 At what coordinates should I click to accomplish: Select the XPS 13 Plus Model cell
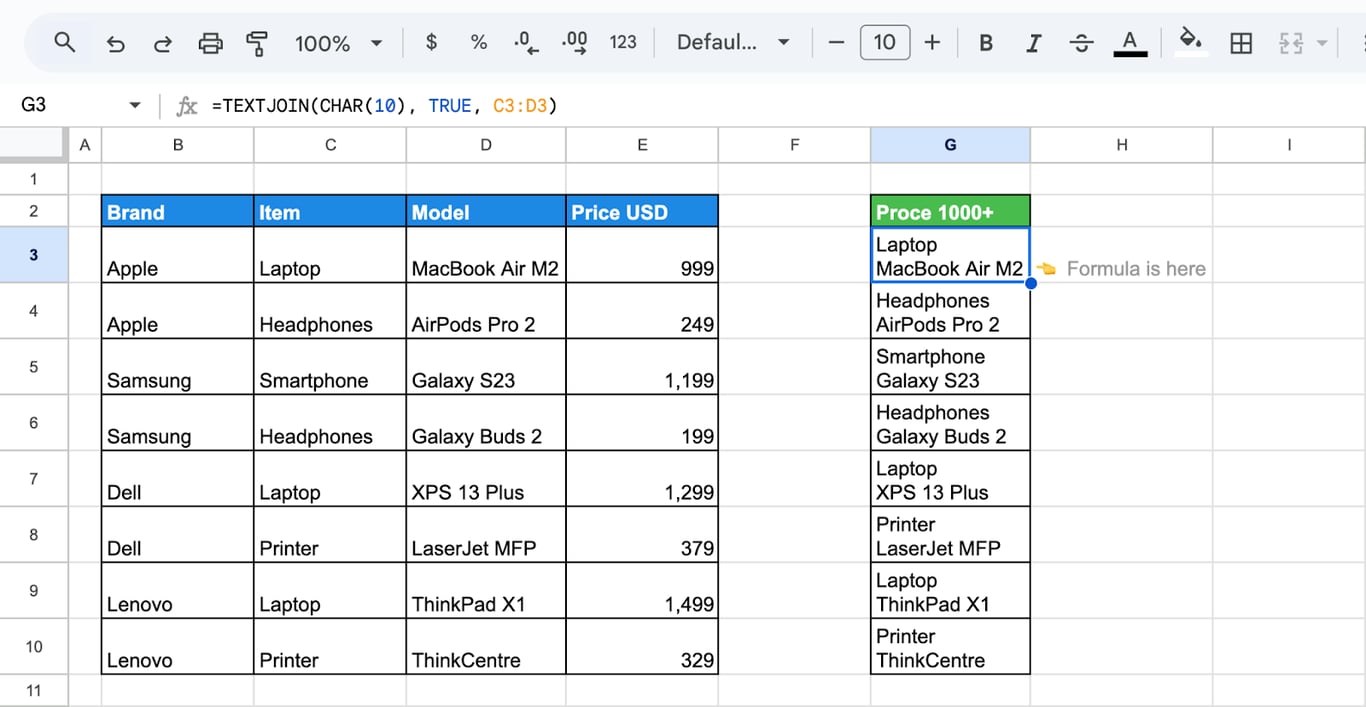[x=486, y=479]
